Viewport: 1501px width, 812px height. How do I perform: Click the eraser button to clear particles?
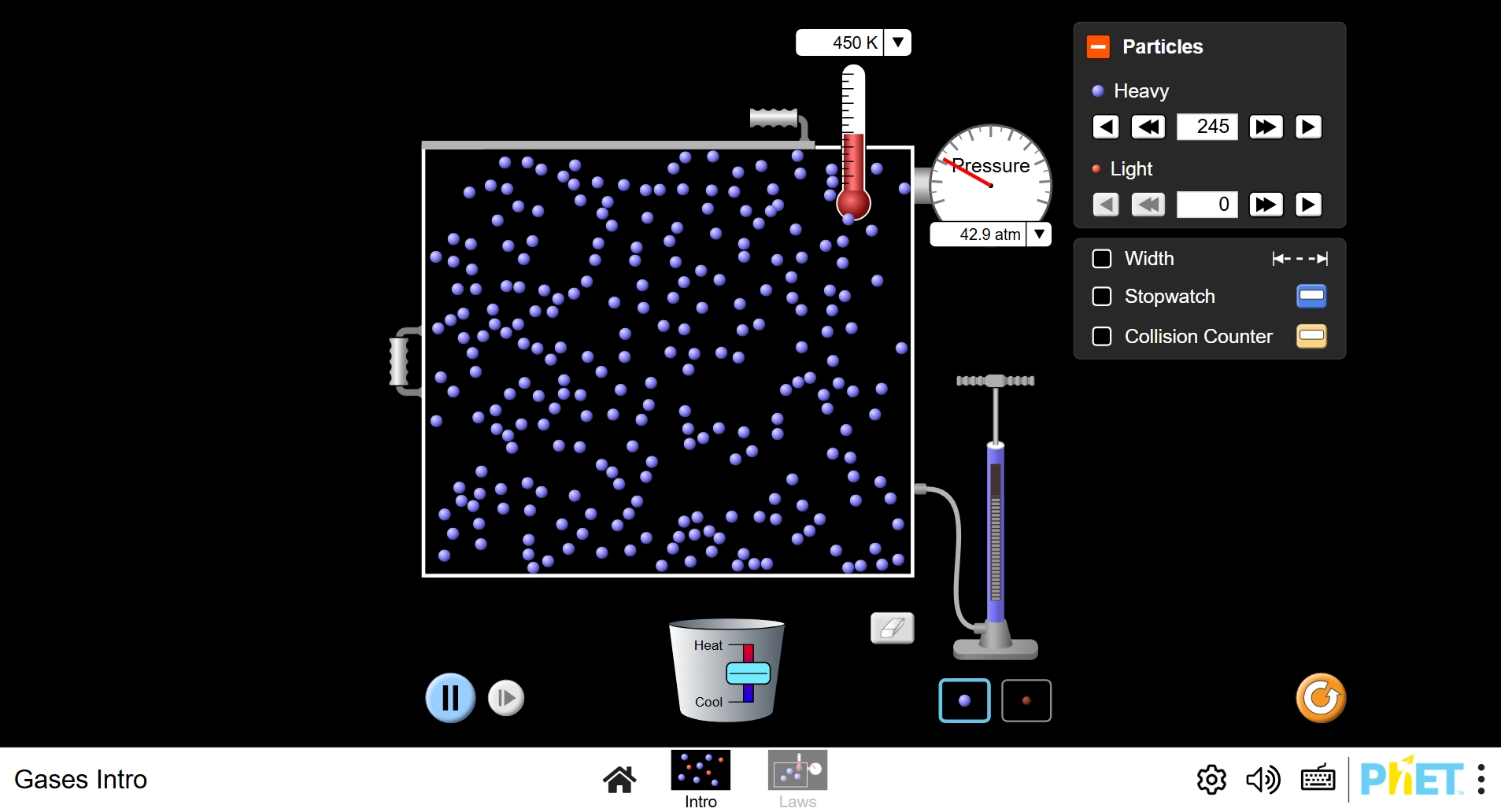tap(893, 628)
